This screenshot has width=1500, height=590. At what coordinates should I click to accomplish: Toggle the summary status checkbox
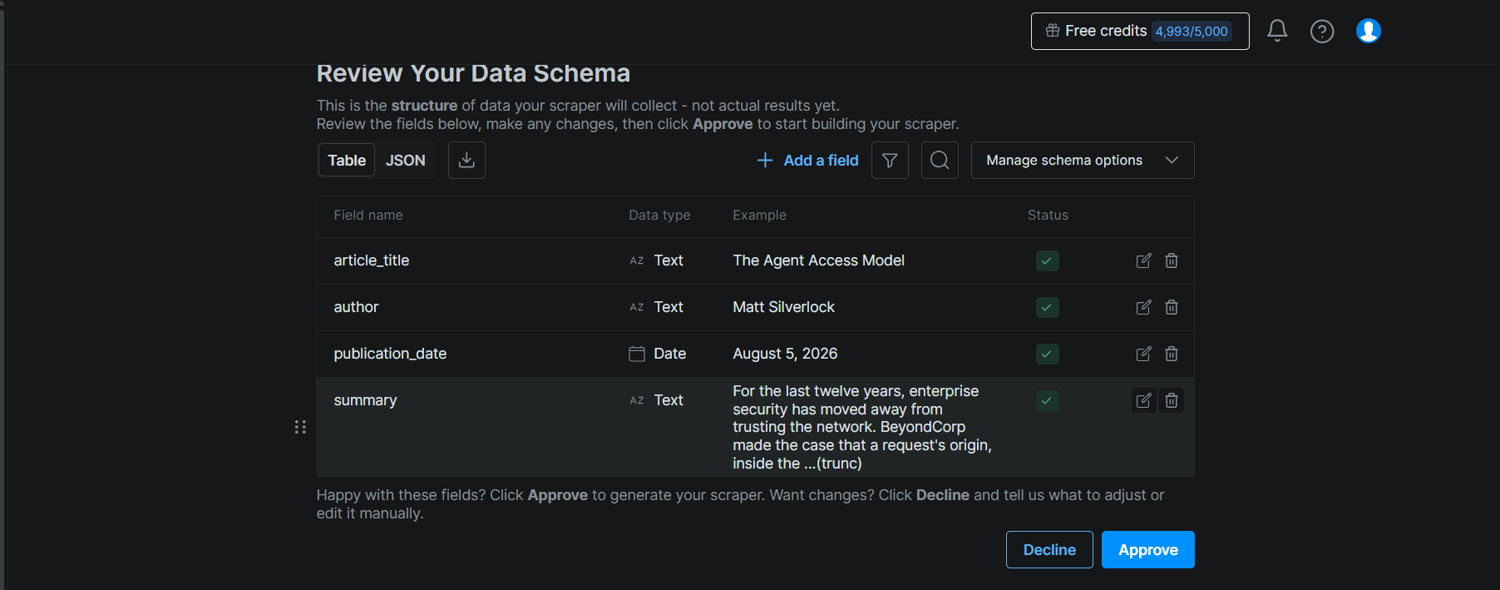1047,400
